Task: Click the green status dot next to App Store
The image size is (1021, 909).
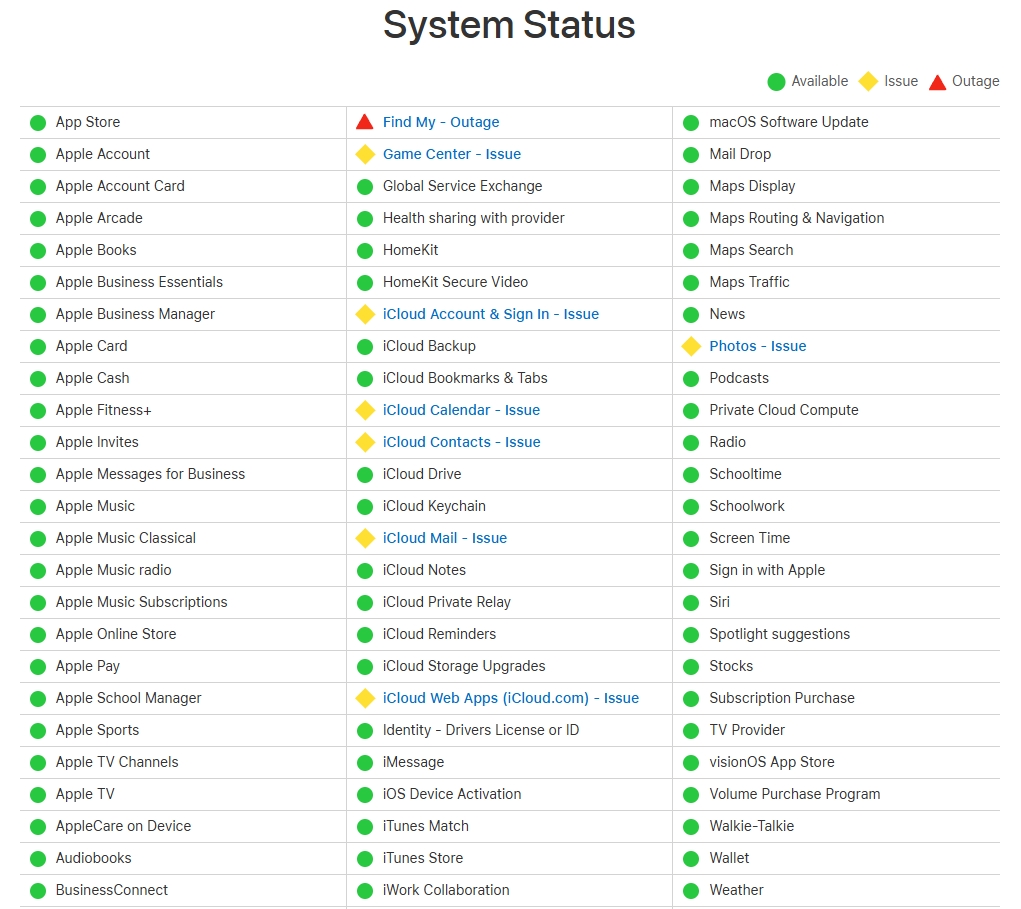Action: [38, 122]
